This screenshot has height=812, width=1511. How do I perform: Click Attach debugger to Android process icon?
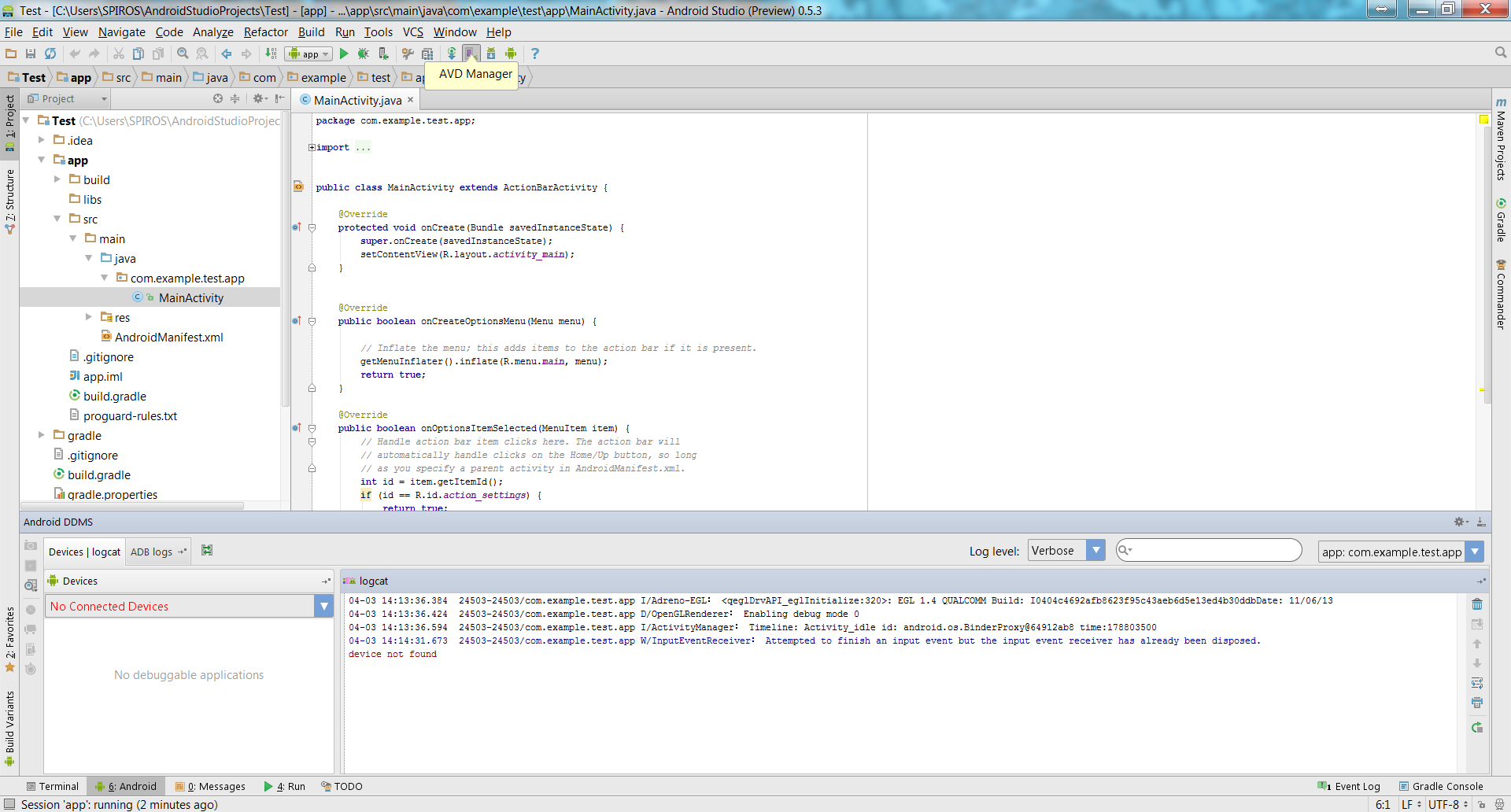(383, 54)
